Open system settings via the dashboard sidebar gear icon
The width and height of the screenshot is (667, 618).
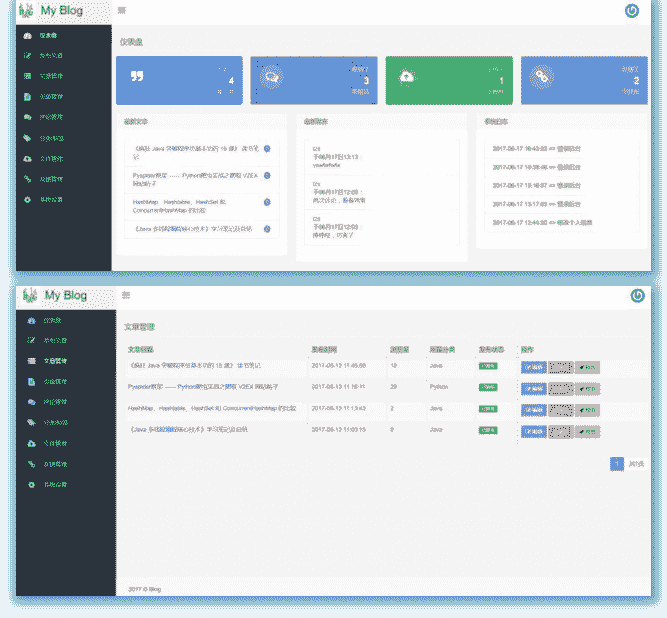[28, 199]
